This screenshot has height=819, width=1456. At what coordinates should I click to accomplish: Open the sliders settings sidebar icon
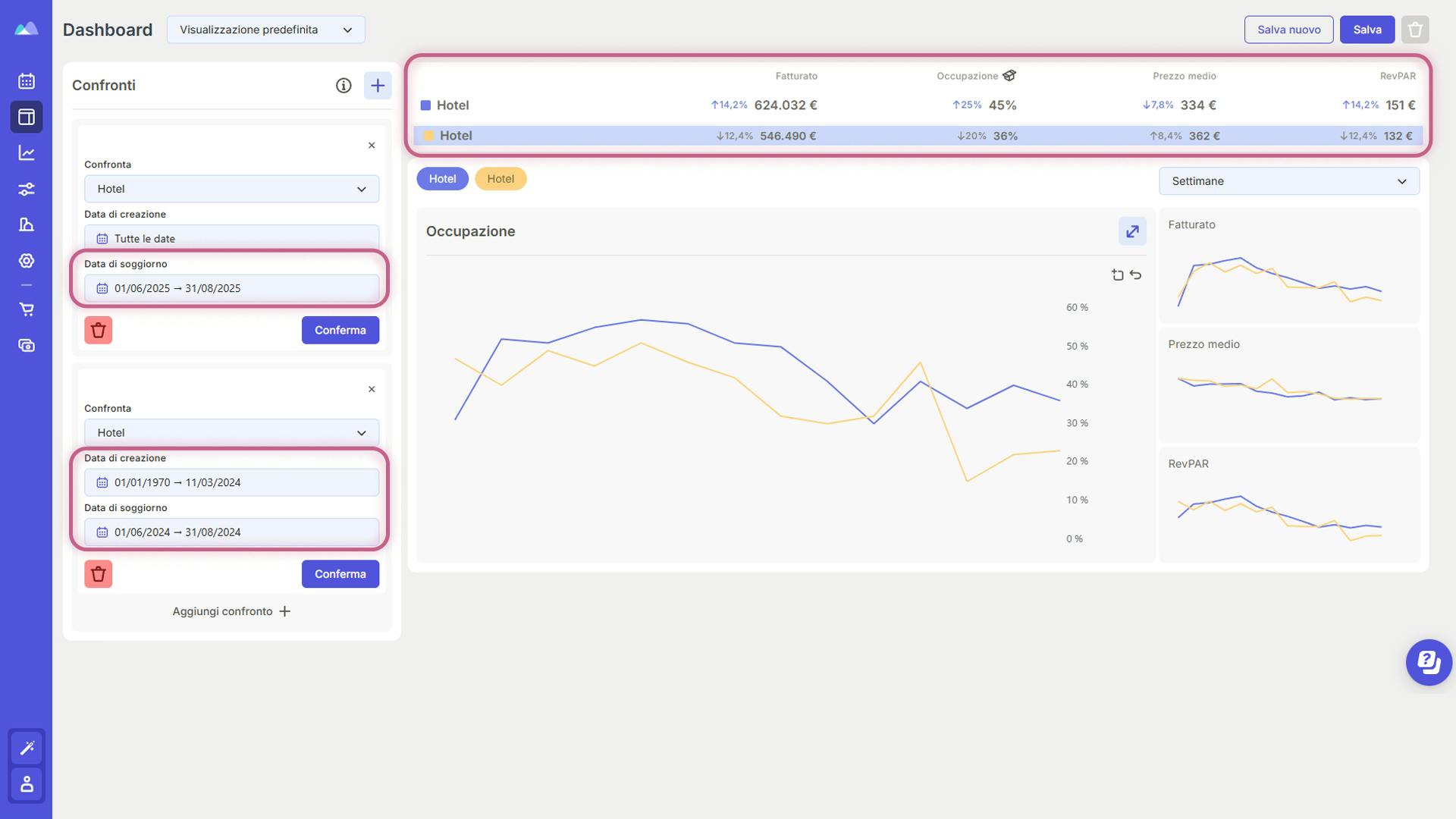[27, 189]
